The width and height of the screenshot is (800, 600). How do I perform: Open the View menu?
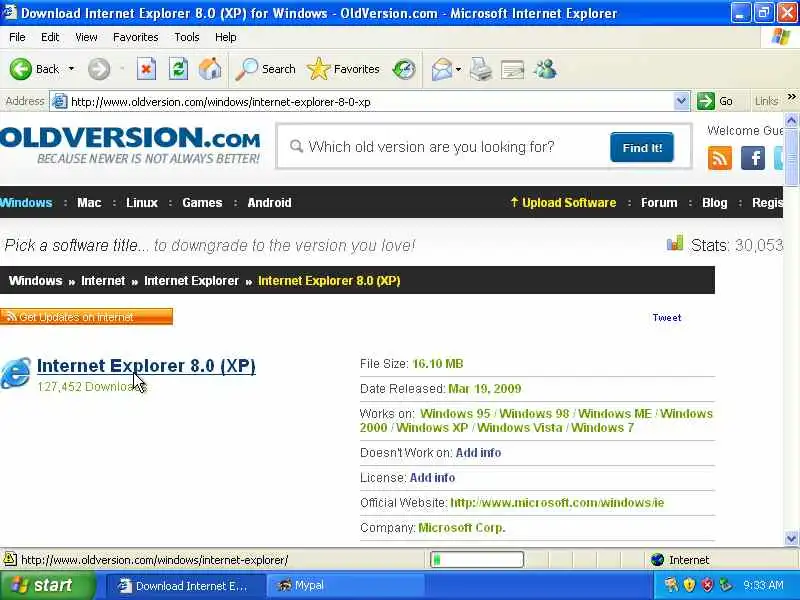pyautogui.click(x=86, y=37)
